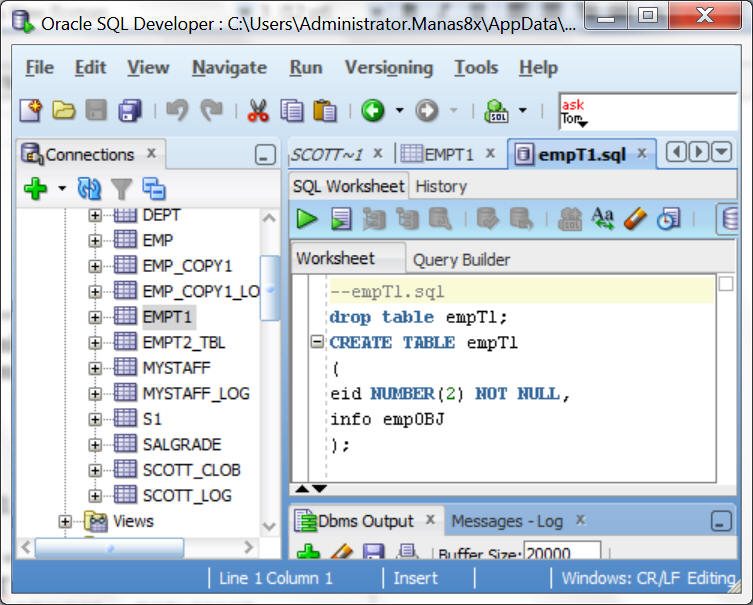Expand the EMP_COPY1 table node
The width and height of the screenshot is (753, 605).
click(x=95, y=266)
